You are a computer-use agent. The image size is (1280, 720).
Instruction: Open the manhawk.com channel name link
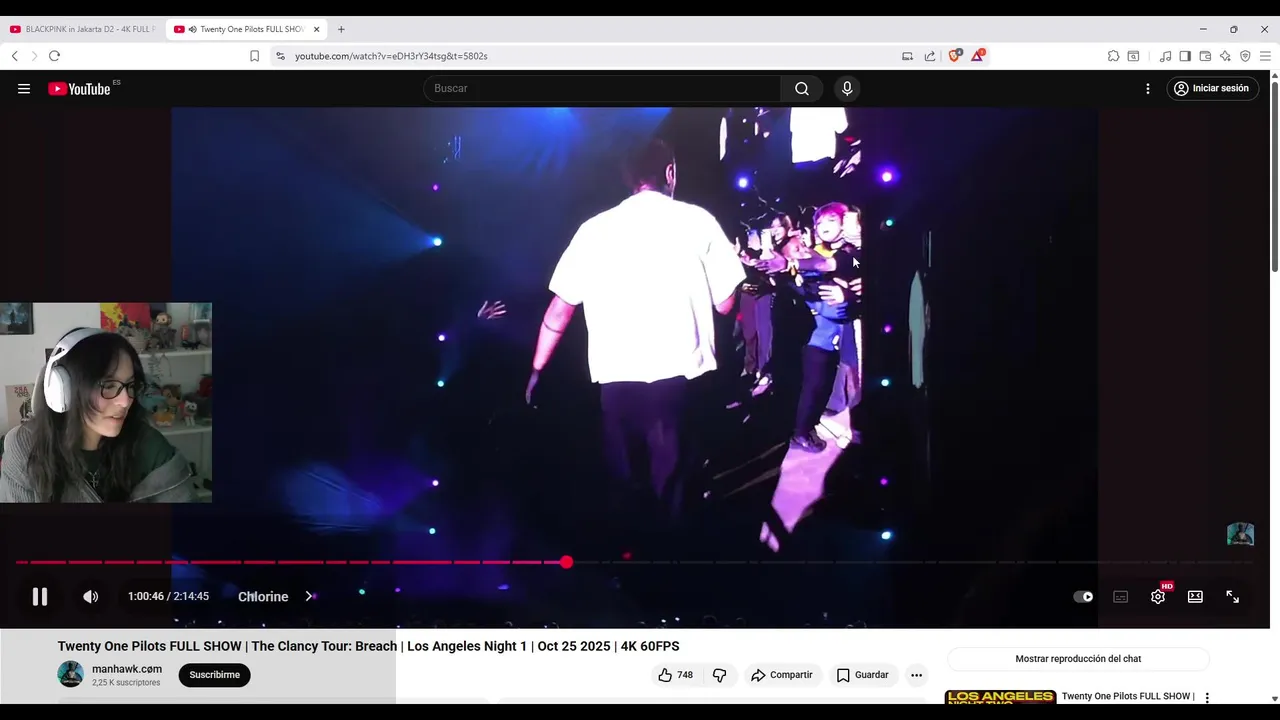click(127, 669)
